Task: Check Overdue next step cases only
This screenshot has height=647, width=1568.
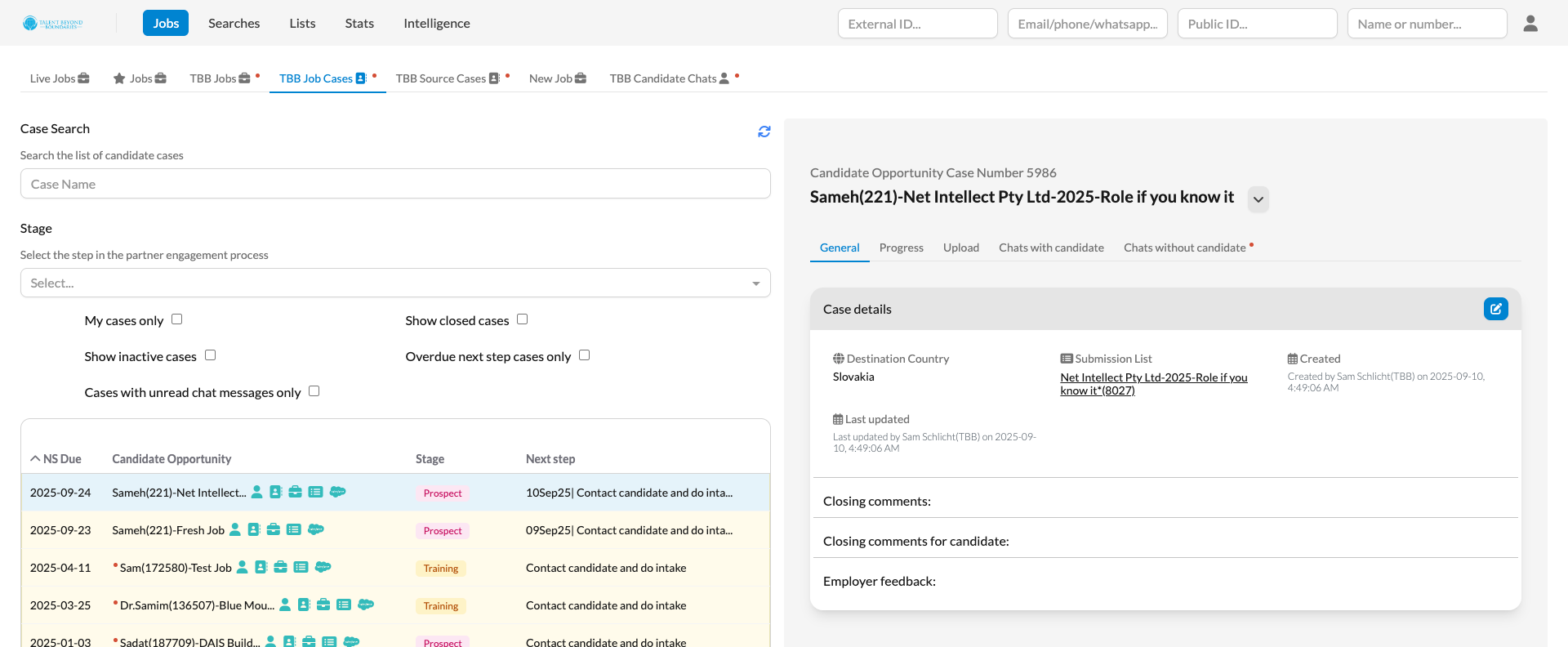Action: [x=584, y=355]
